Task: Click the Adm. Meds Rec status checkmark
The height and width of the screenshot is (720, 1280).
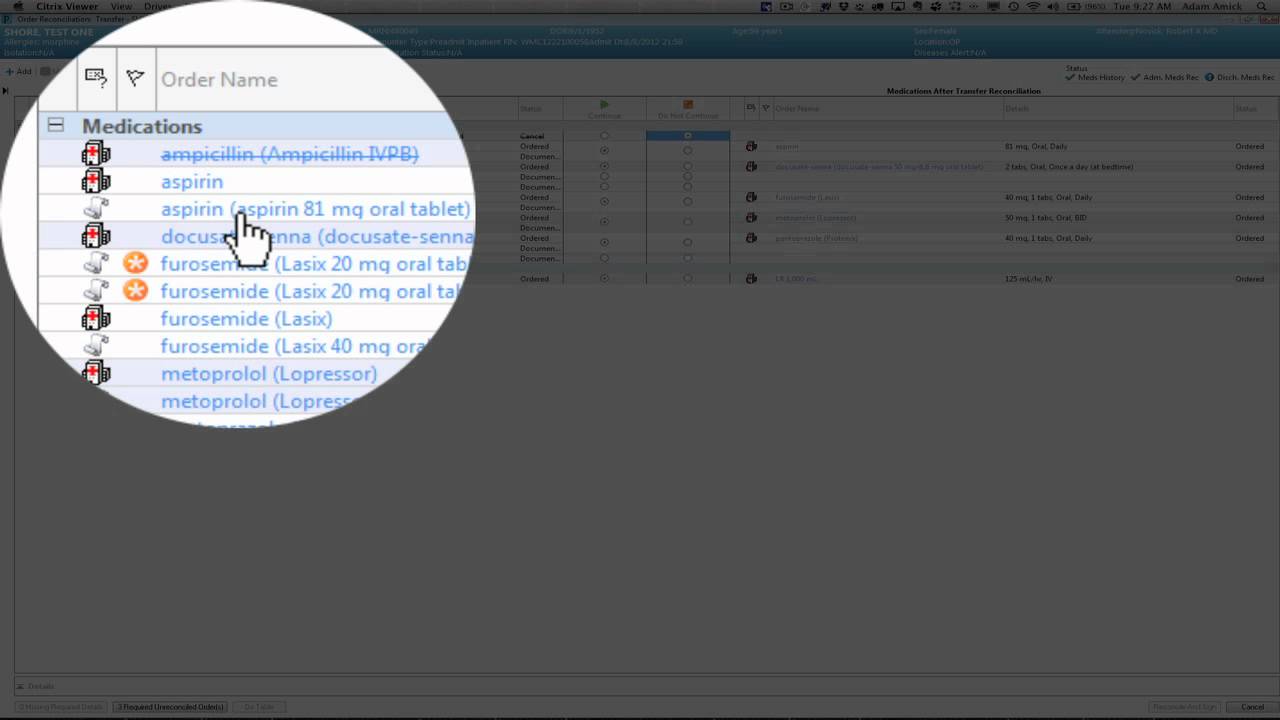Action: [1137, 77]
